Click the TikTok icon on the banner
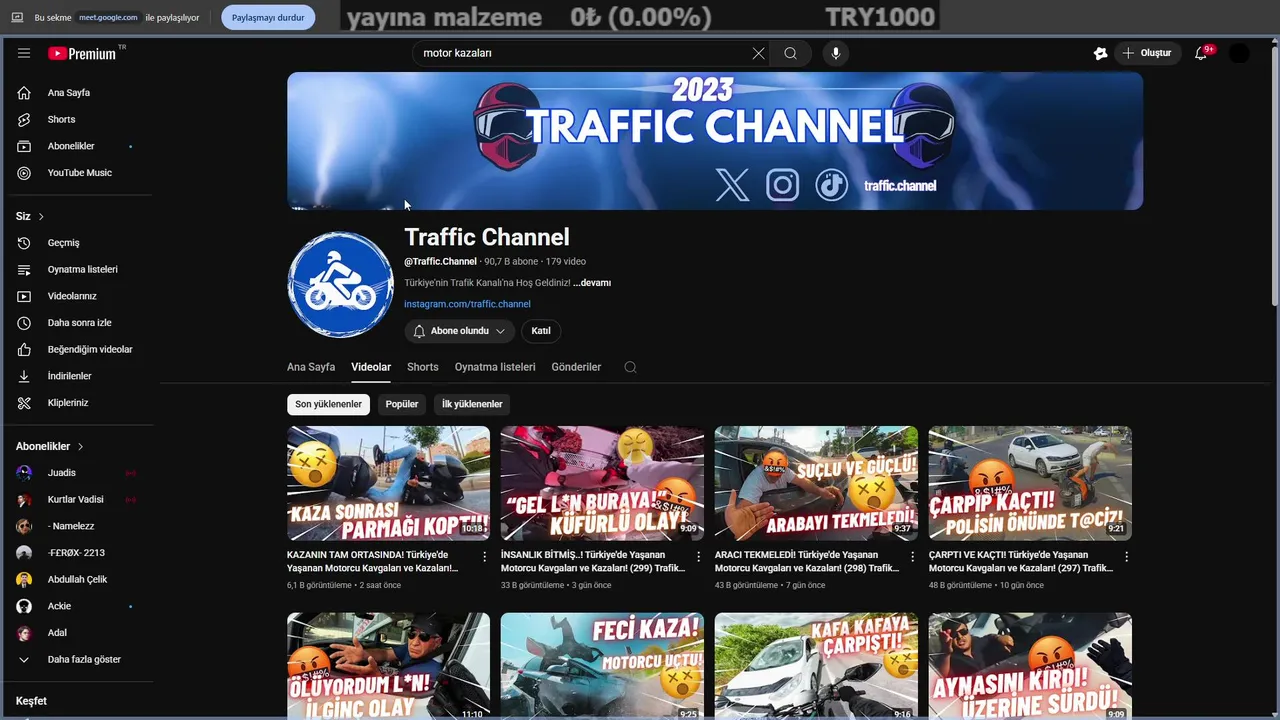The width and height of the screenshot is (1280, 720). click(831, 185)
